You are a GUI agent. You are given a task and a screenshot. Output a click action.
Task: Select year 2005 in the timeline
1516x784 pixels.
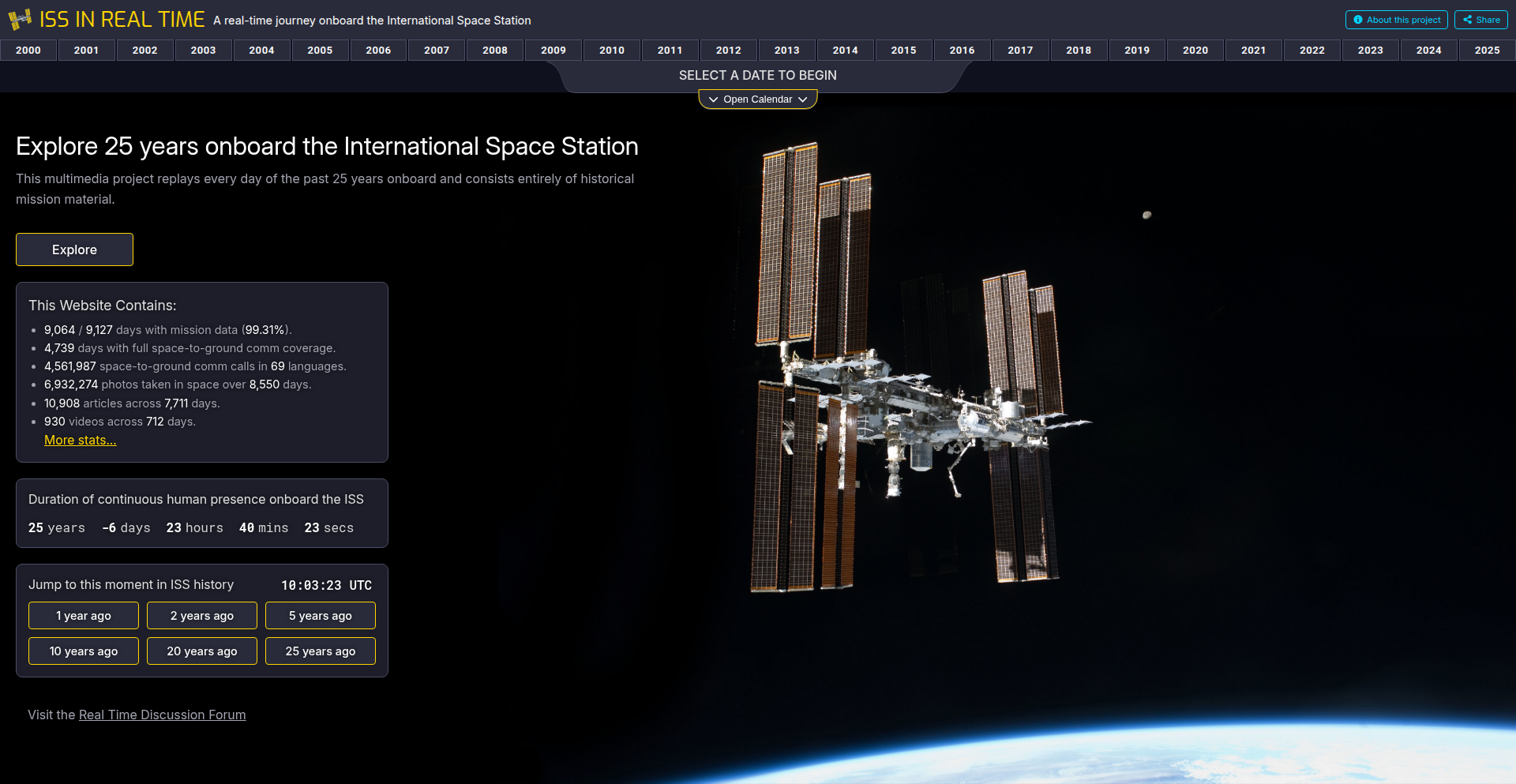pos(321,50)
